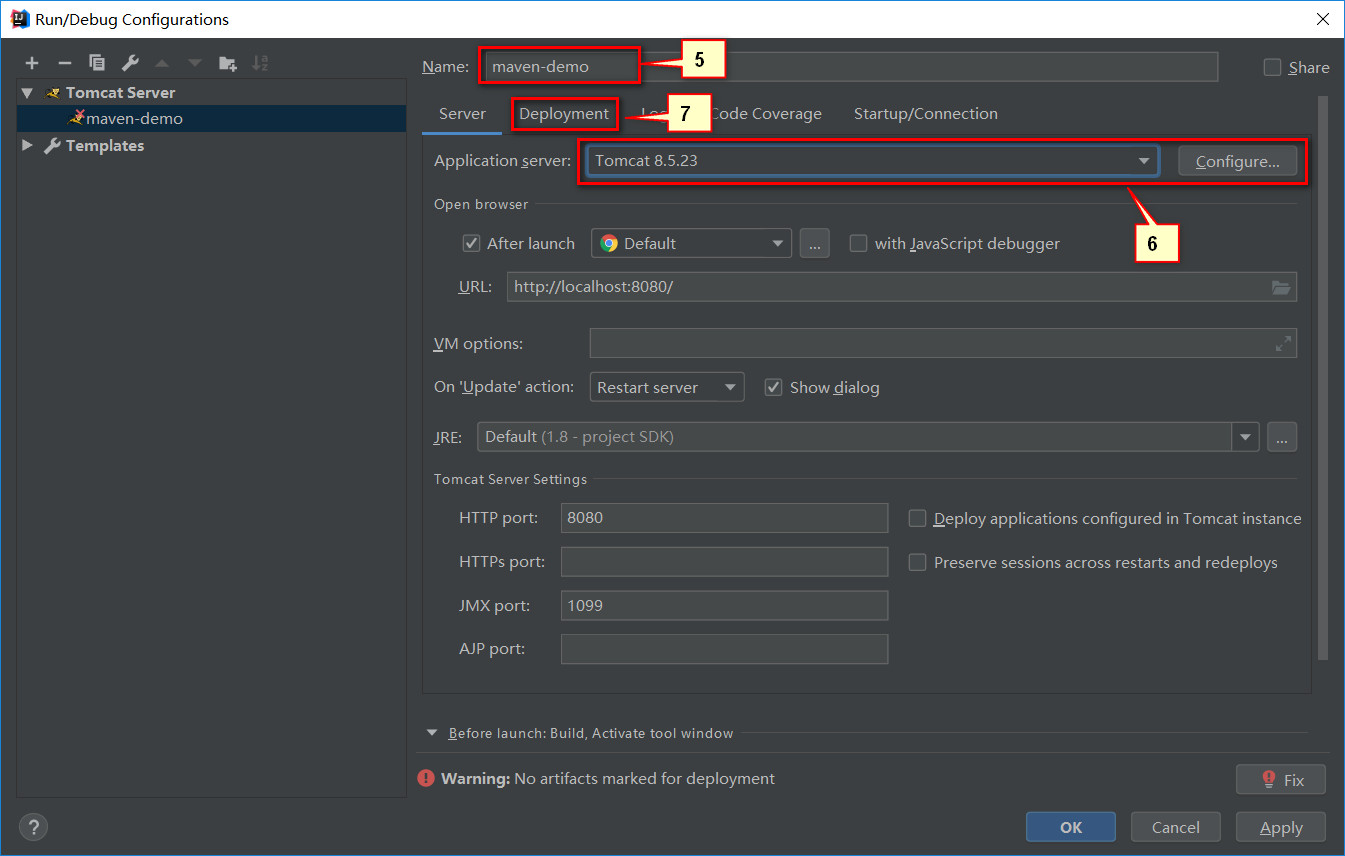Viewport: 1345px width, 856px height.
Task: Switch to the Code Coverage tab
Action: pyautogui.click(x=766, y=114)
